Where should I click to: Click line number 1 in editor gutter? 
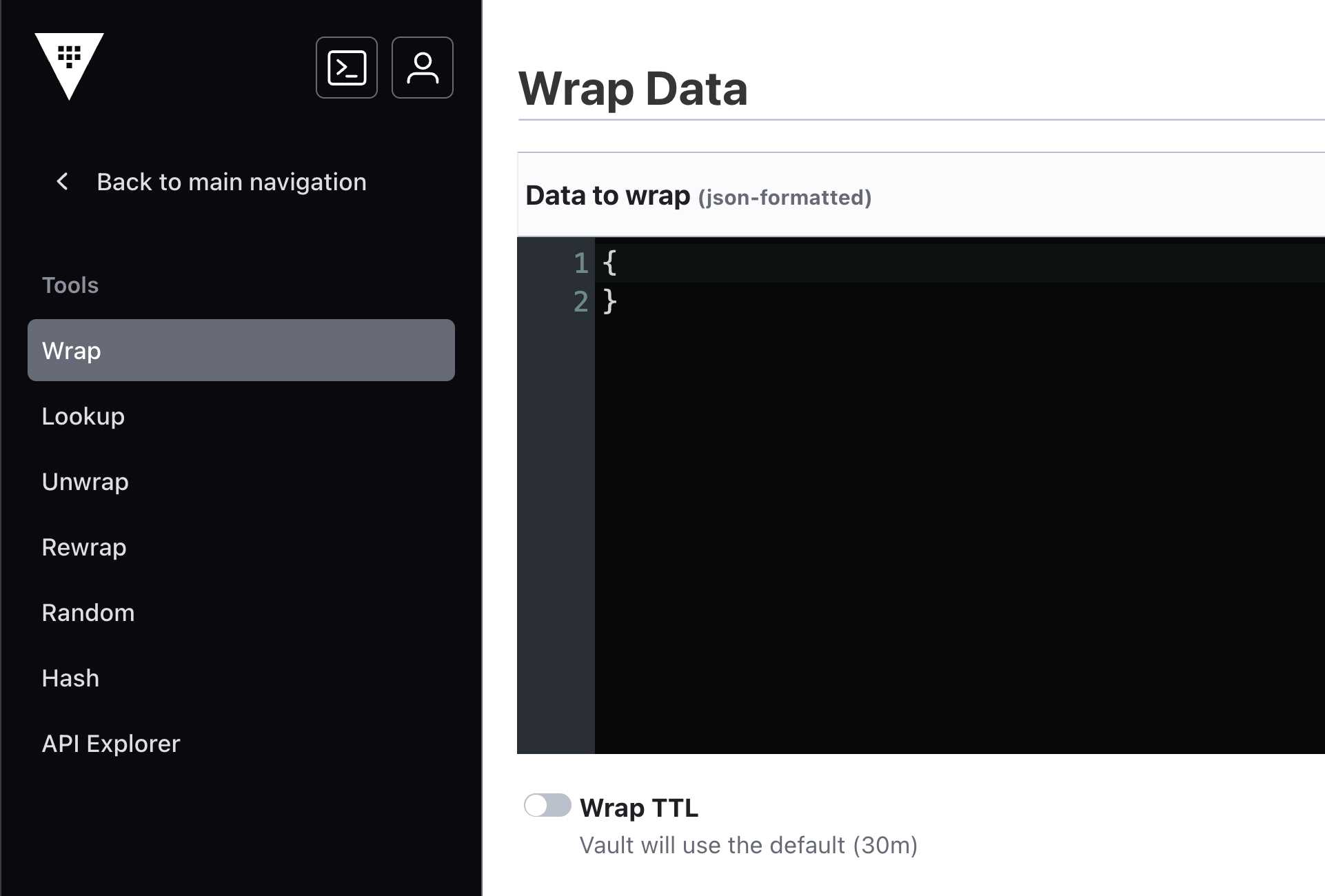[x=580, y=263]
